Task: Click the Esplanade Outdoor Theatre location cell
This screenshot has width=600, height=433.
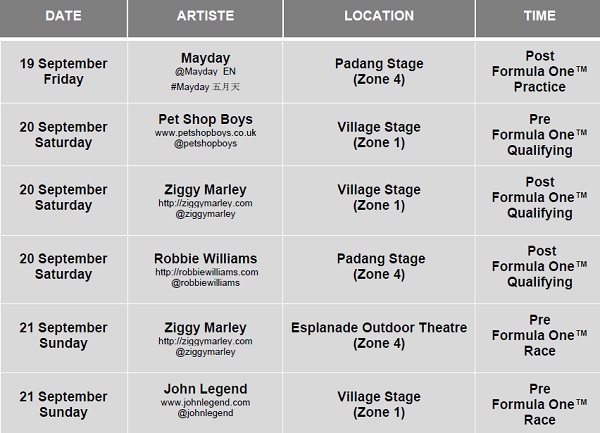Action: tap(378, 335)
